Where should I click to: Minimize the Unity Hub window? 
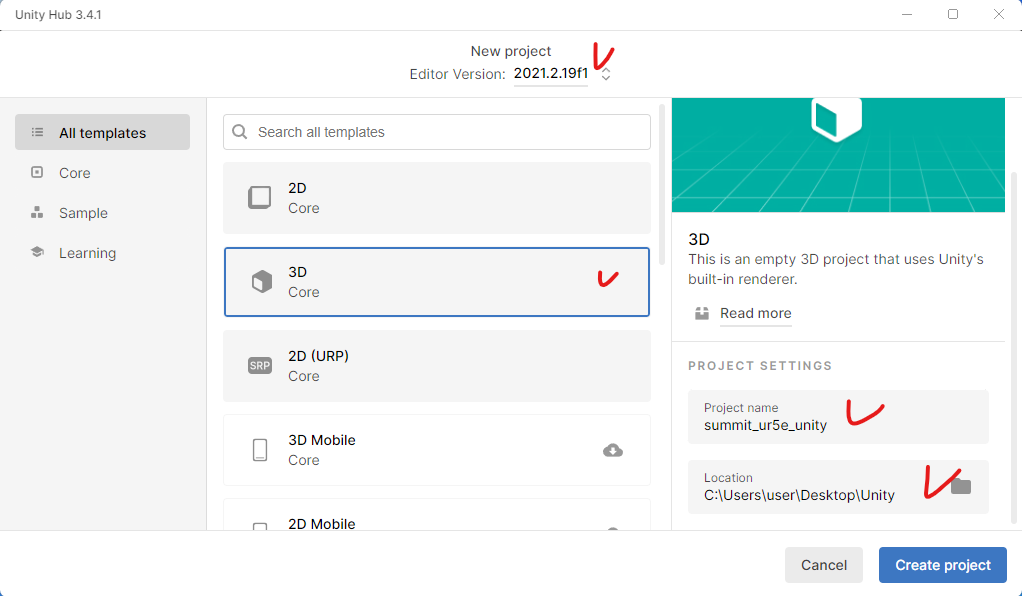[x=907, y=14]
